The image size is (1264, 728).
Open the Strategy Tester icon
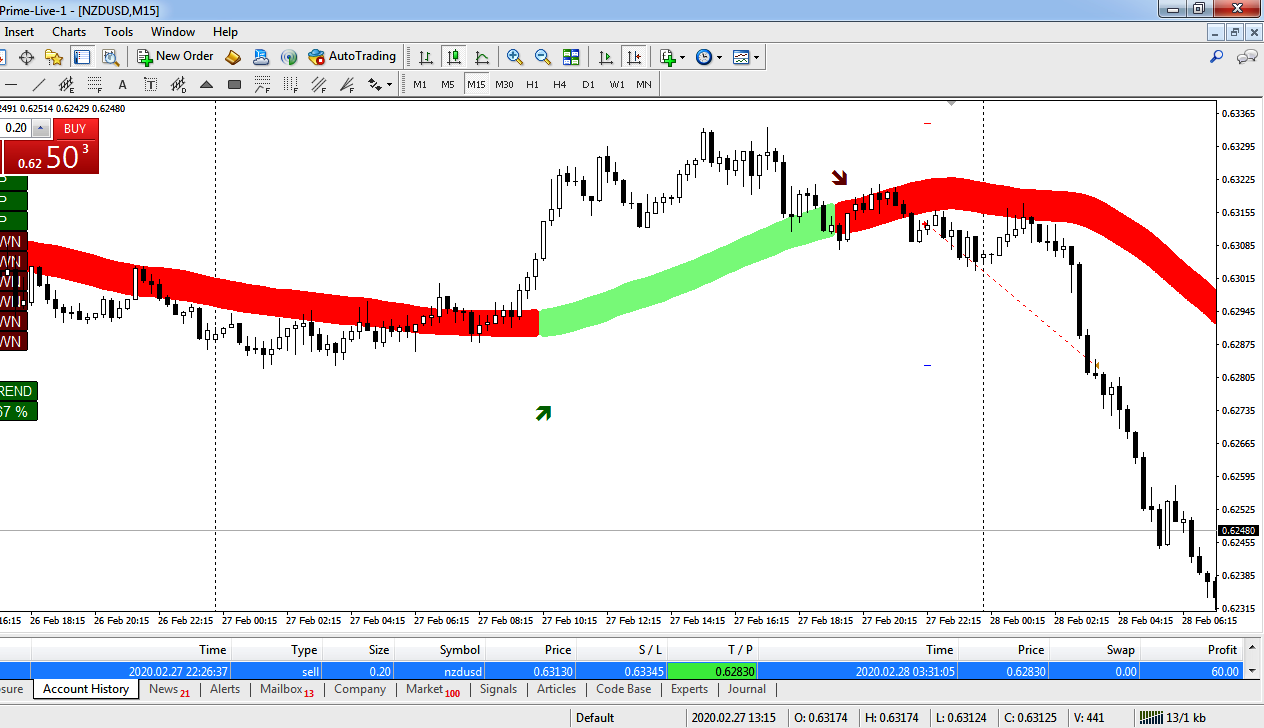(110, 57)
